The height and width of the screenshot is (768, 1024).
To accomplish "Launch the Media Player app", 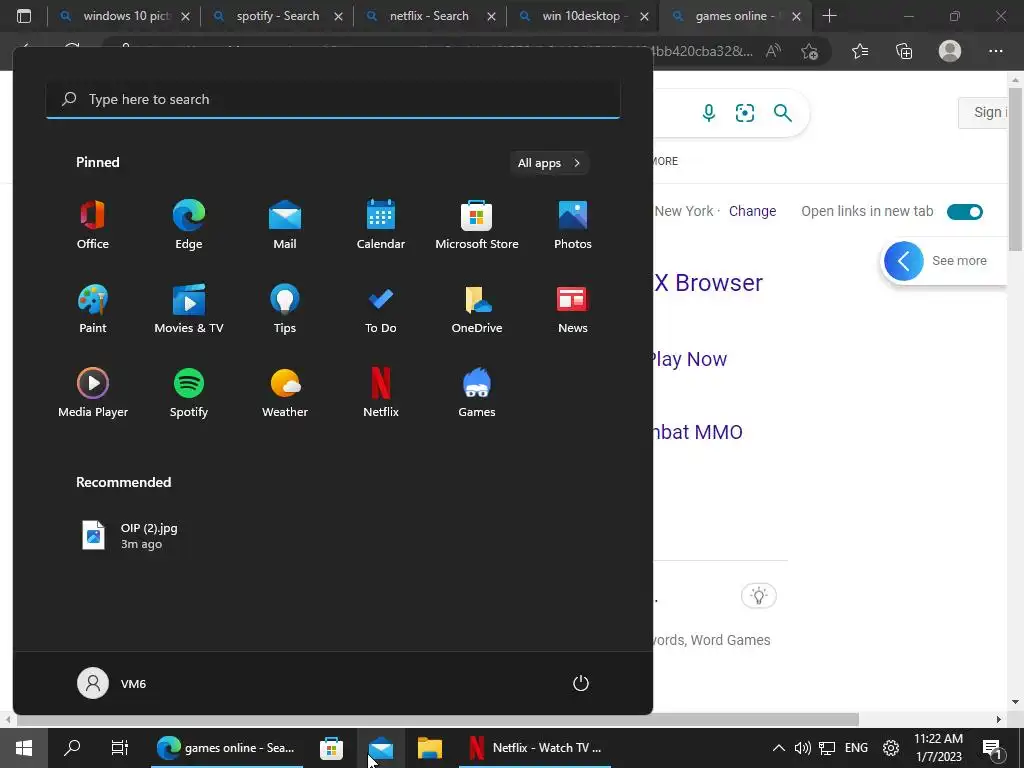I will [x=93, y=392].
